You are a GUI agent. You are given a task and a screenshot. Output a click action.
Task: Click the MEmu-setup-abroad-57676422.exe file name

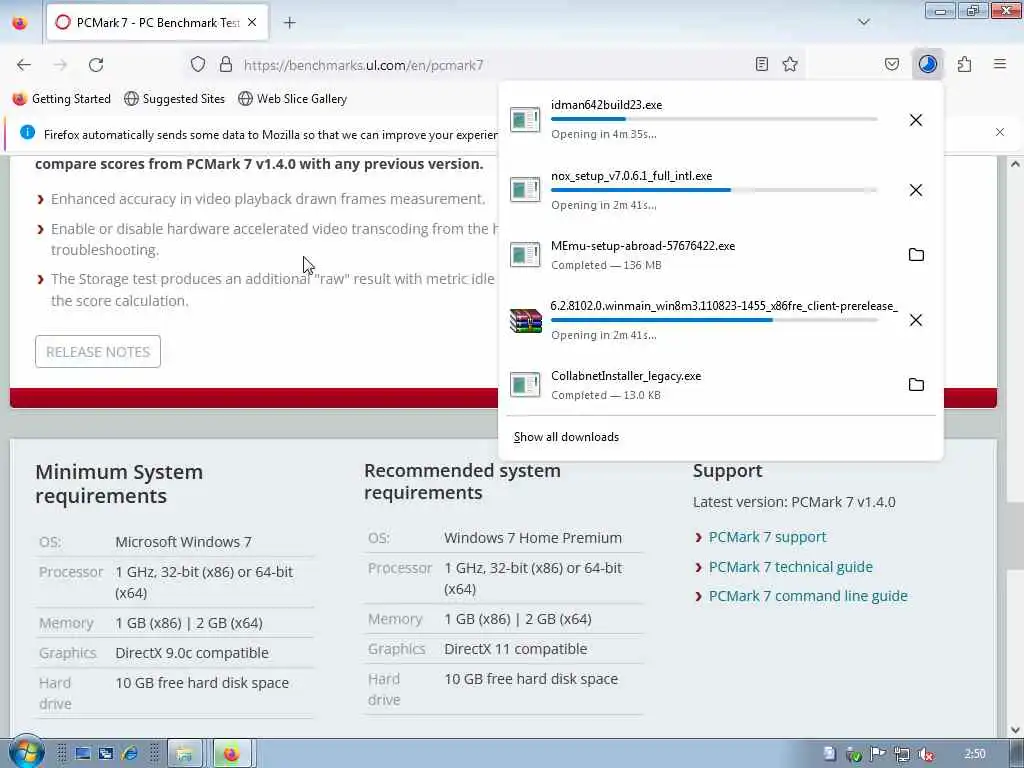tap(643, 246)
